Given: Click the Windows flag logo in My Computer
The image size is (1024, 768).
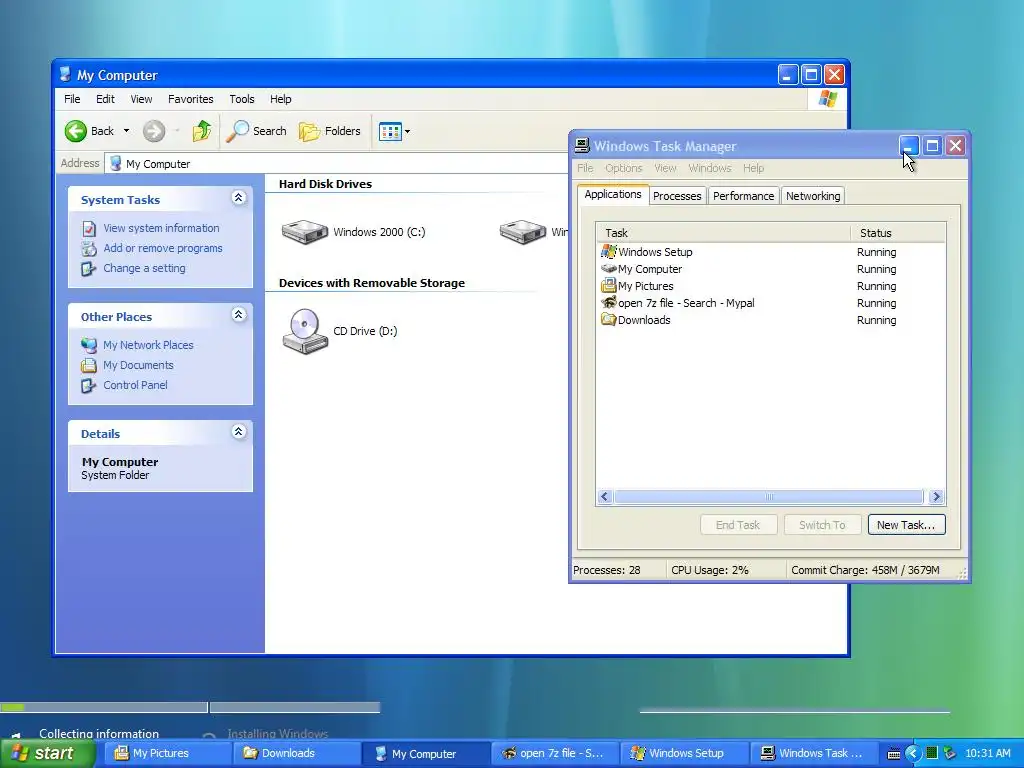Looking at the screenshot, I should (x=827, y=99).
